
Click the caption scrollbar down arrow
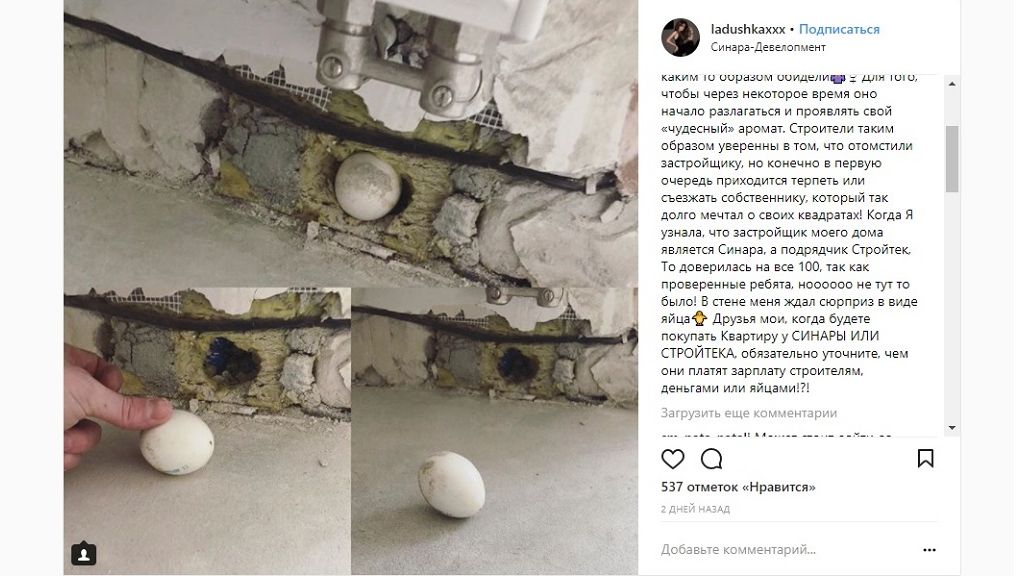point(952,428)
